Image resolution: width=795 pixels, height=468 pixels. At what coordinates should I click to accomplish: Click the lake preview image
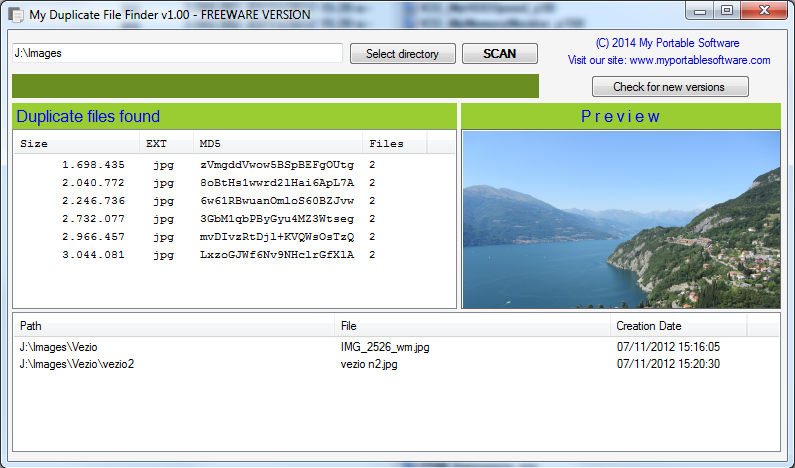click(620, 219)
